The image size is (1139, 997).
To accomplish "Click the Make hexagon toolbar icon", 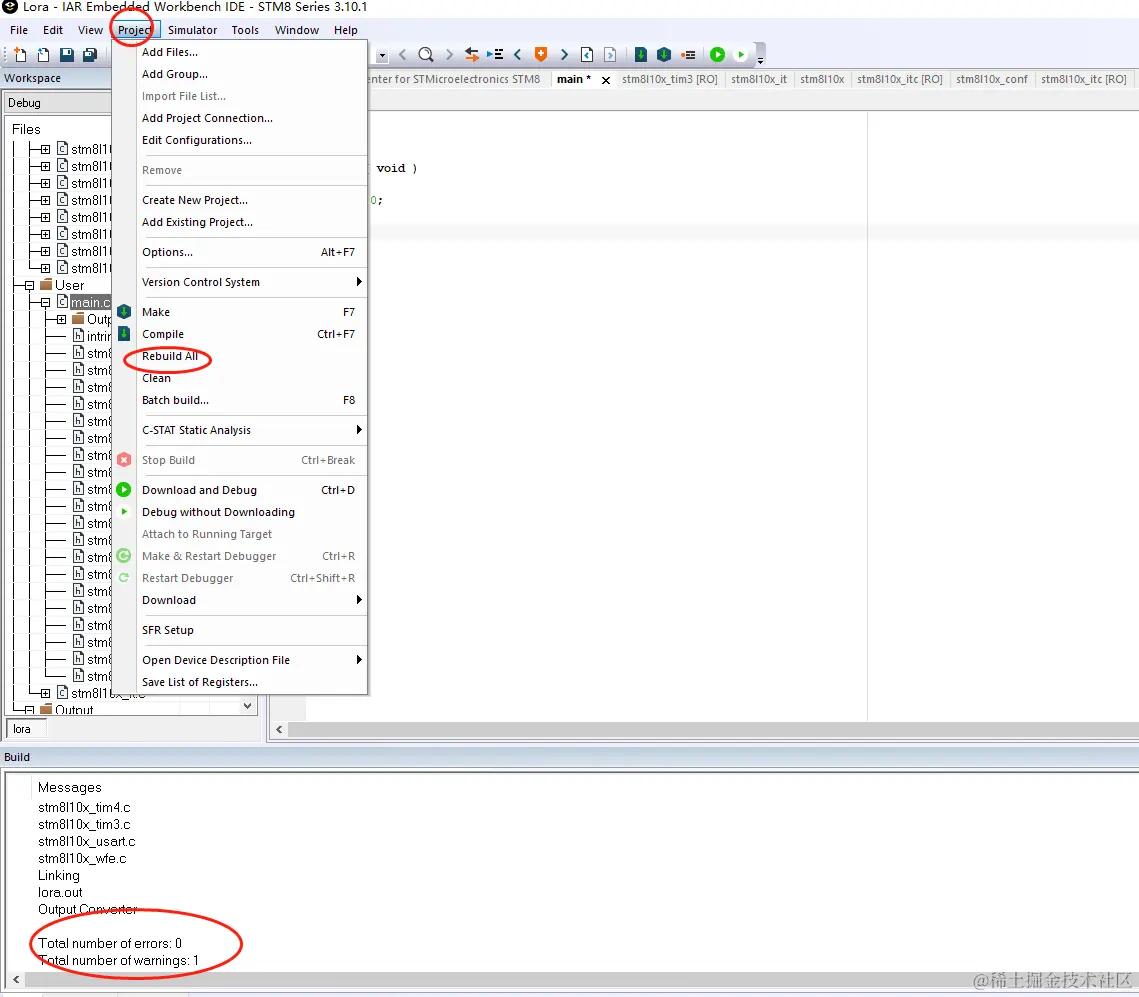I will [x=664, y=54].
